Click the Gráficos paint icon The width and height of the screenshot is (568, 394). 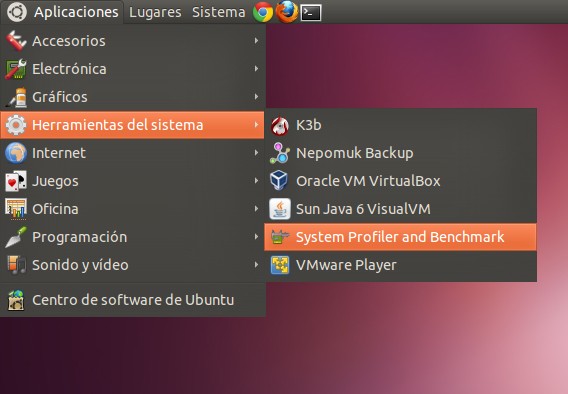tap(17, 97)
